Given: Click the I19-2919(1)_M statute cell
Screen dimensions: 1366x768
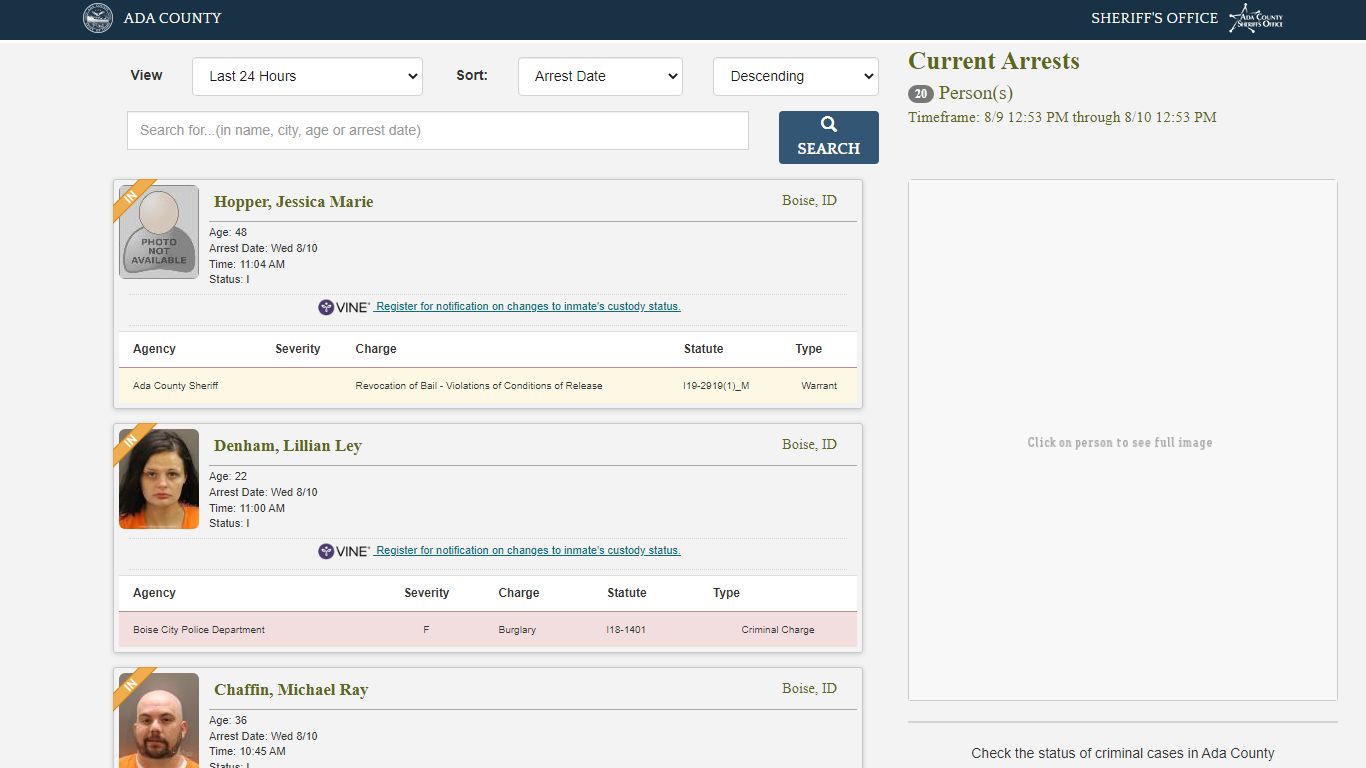Looking at the screenshot, I should tap(716, 386).
